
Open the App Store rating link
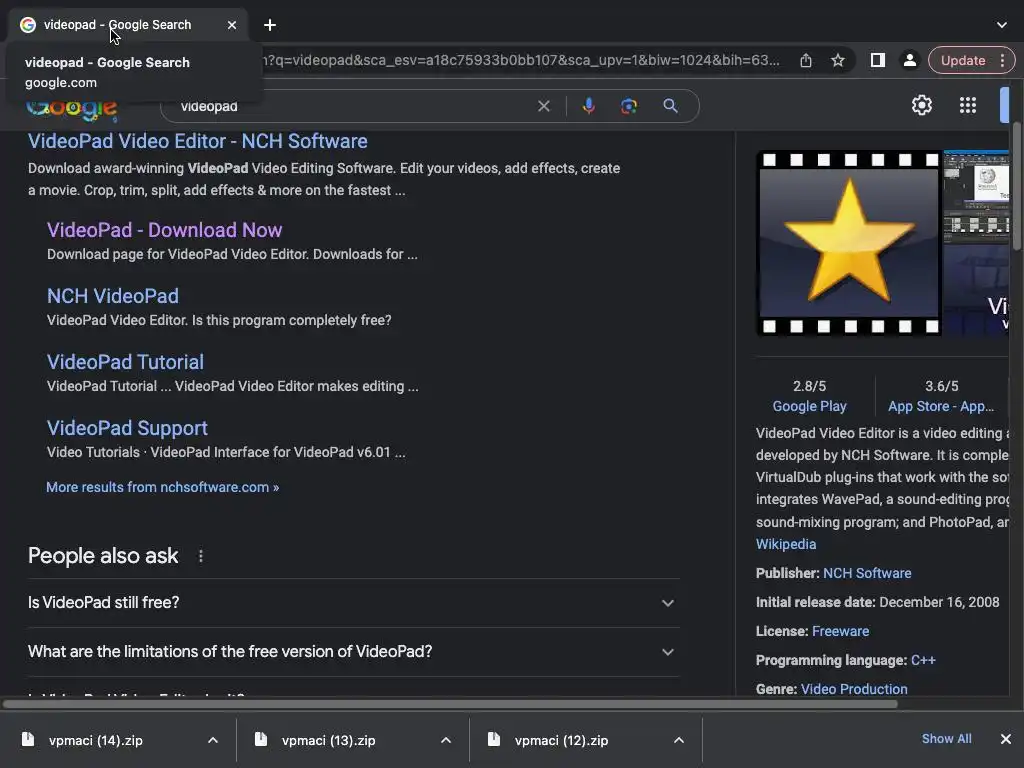941,406
